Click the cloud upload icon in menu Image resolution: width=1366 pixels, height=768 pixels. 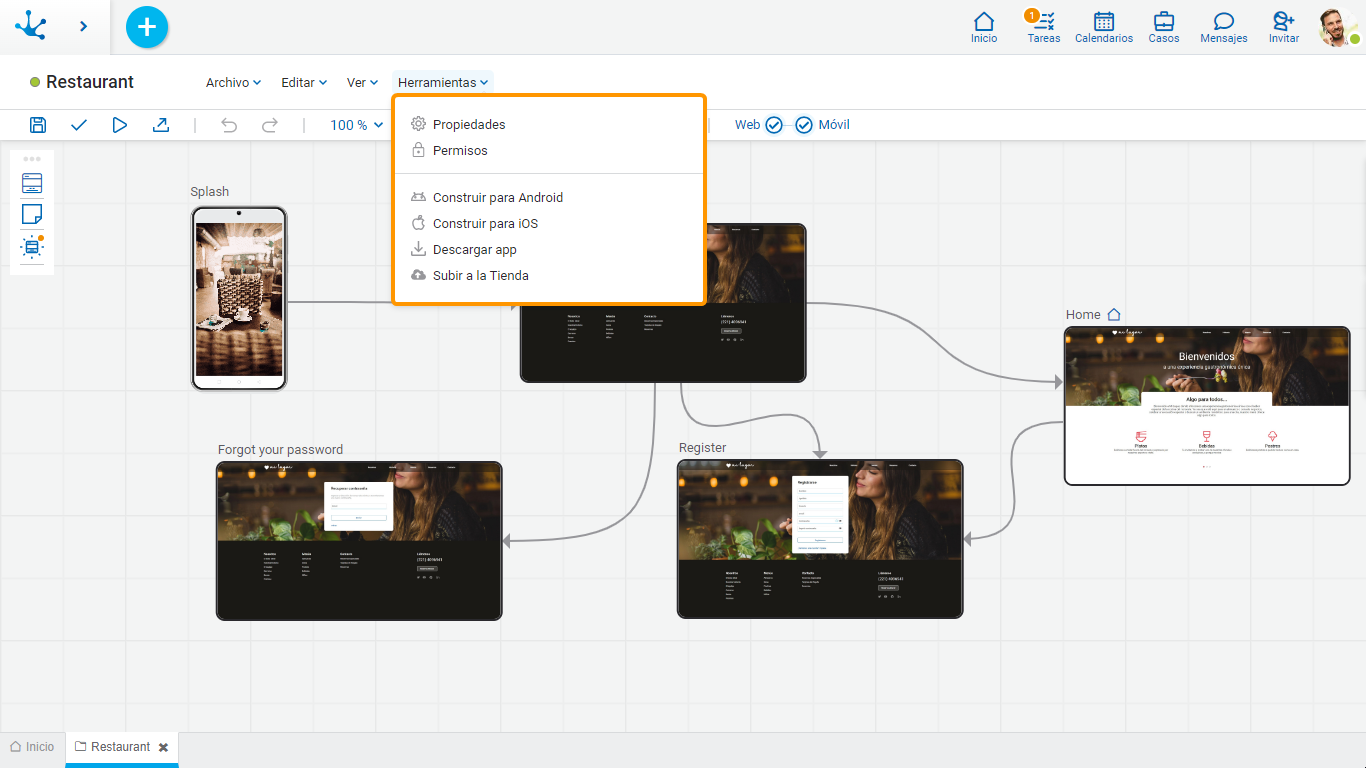[419, 275]
